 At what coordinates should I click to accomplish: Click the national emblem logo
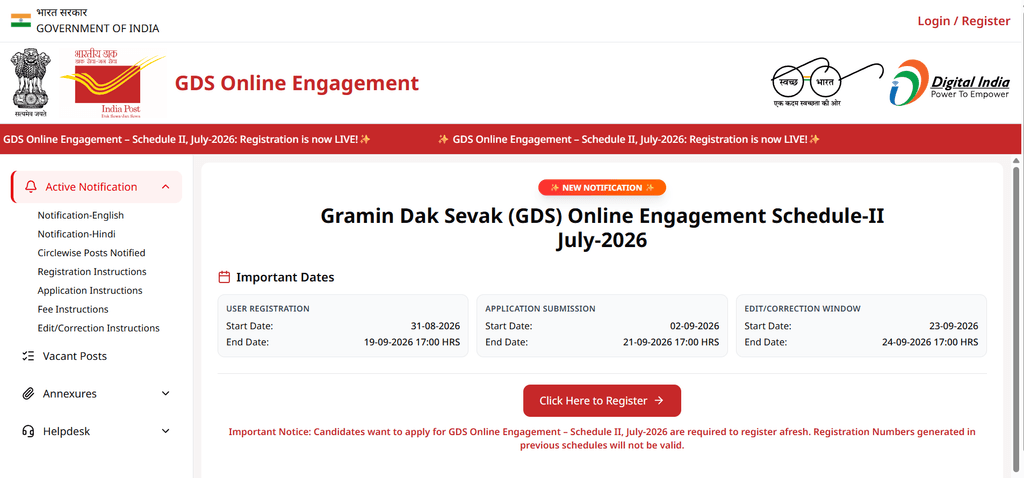(30, 82)
